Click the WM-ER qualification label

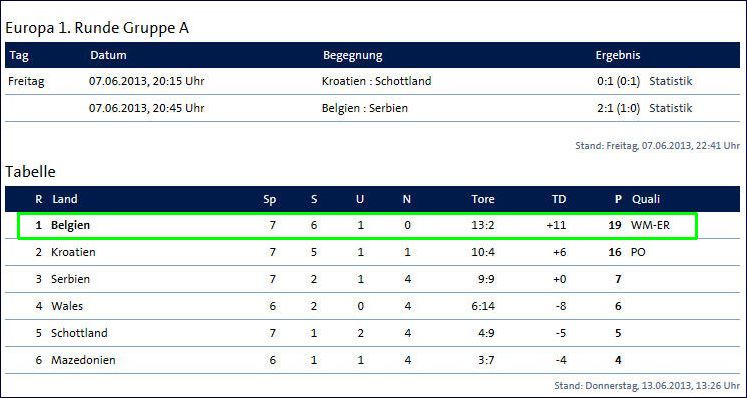[x=650, y=225]
